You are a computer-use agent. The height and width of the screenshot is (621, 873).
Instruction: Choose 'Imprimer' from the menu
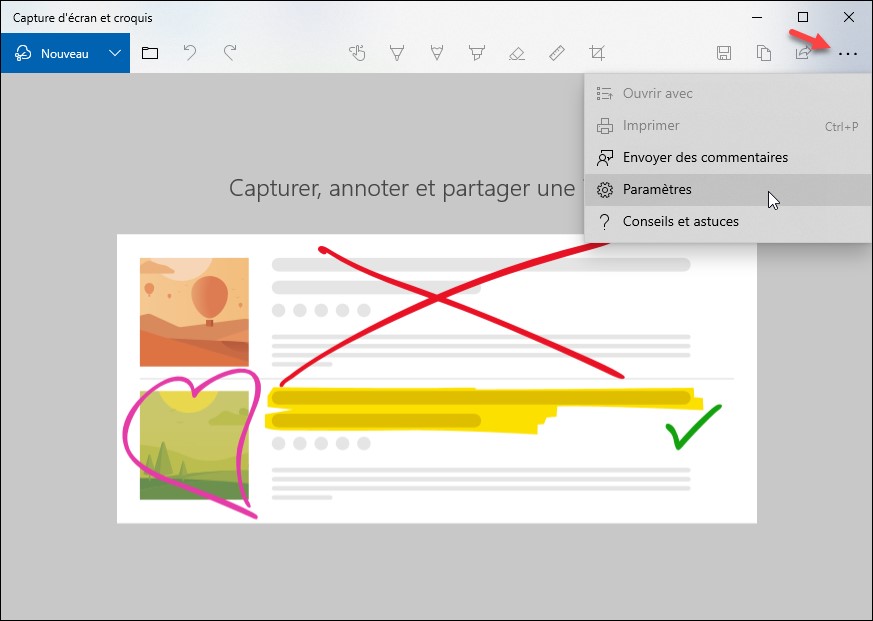click(x=651, y=126)
